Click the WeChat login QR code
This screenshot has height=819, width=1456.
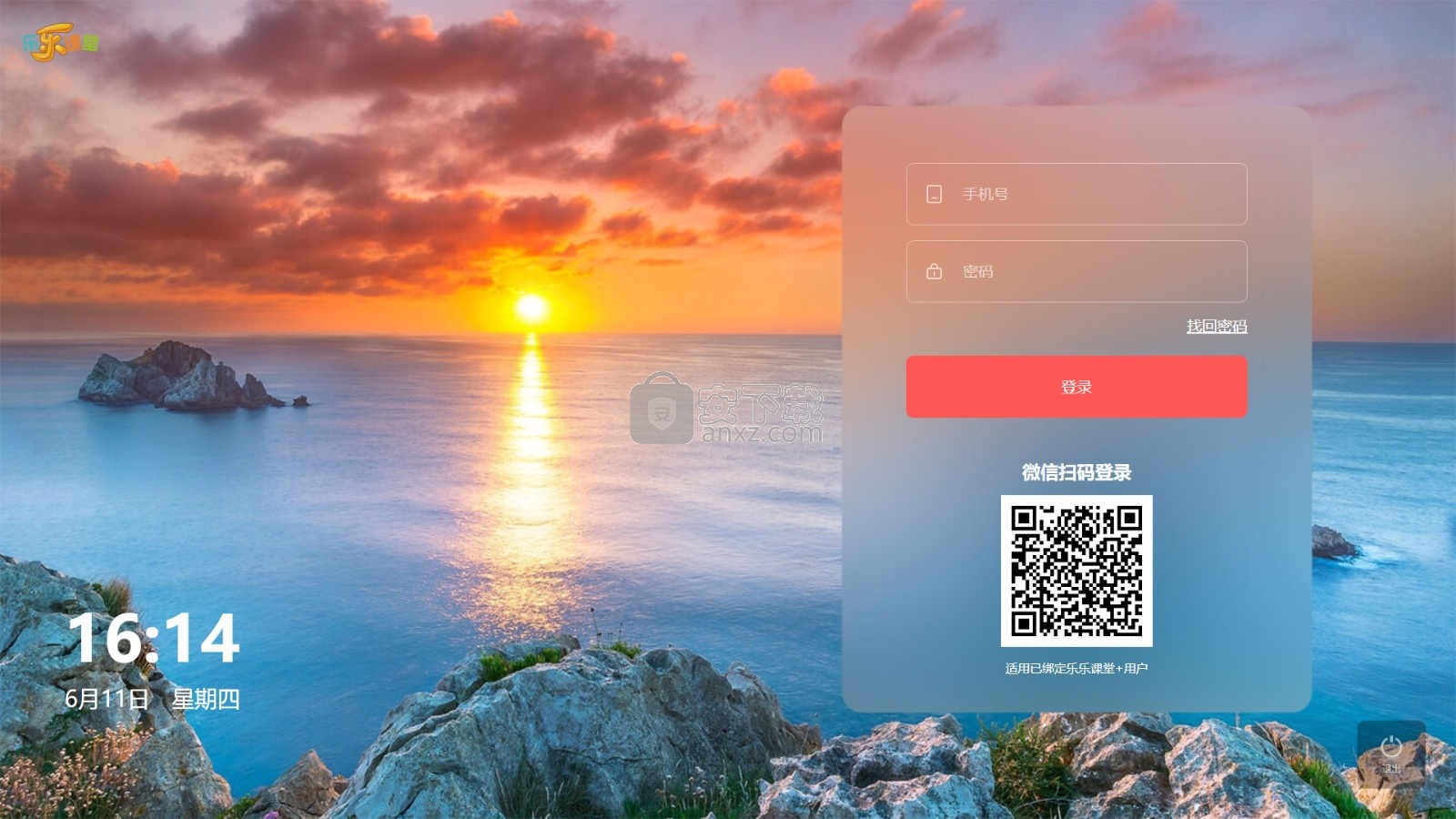tap(1077, 571)
